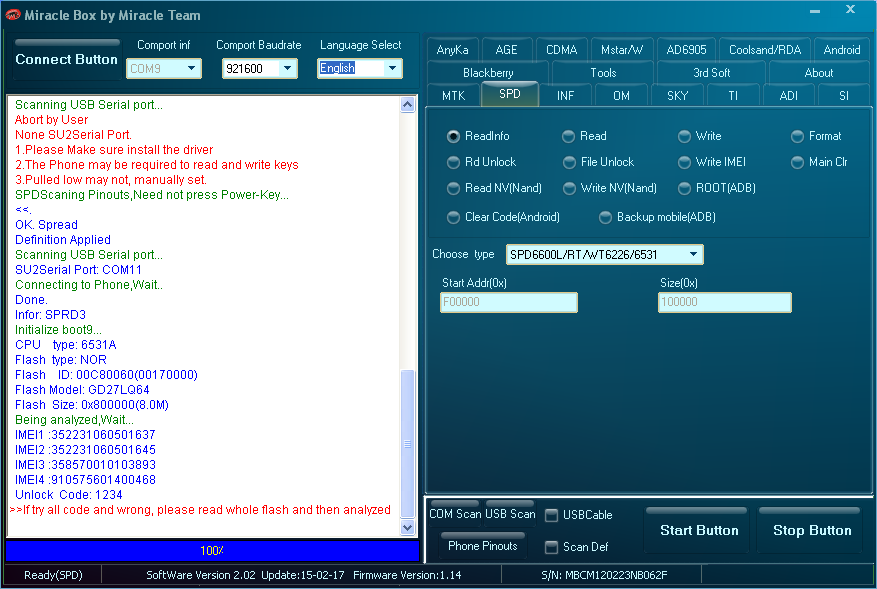This screenshot has width=877, height=589.
Task: Click the Stop Button
Action: click(x=812, y=530)
